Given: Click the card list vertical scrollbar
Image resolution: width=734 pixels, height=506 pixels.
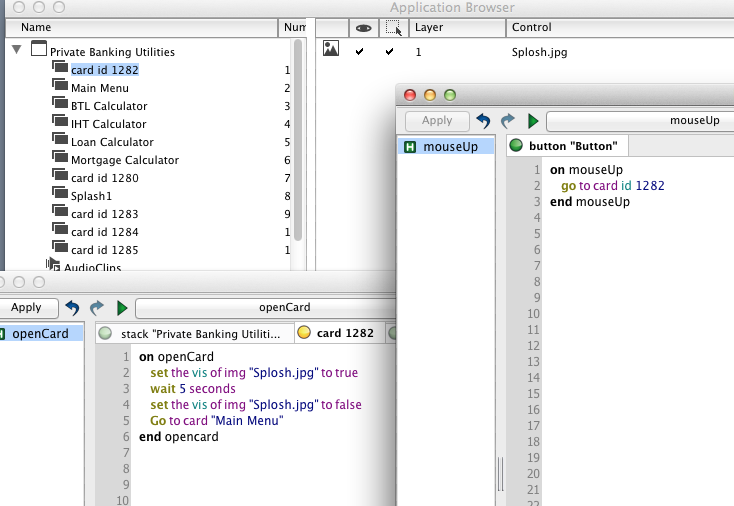Looking at the screenshot, I should click(x=298, y=140).
